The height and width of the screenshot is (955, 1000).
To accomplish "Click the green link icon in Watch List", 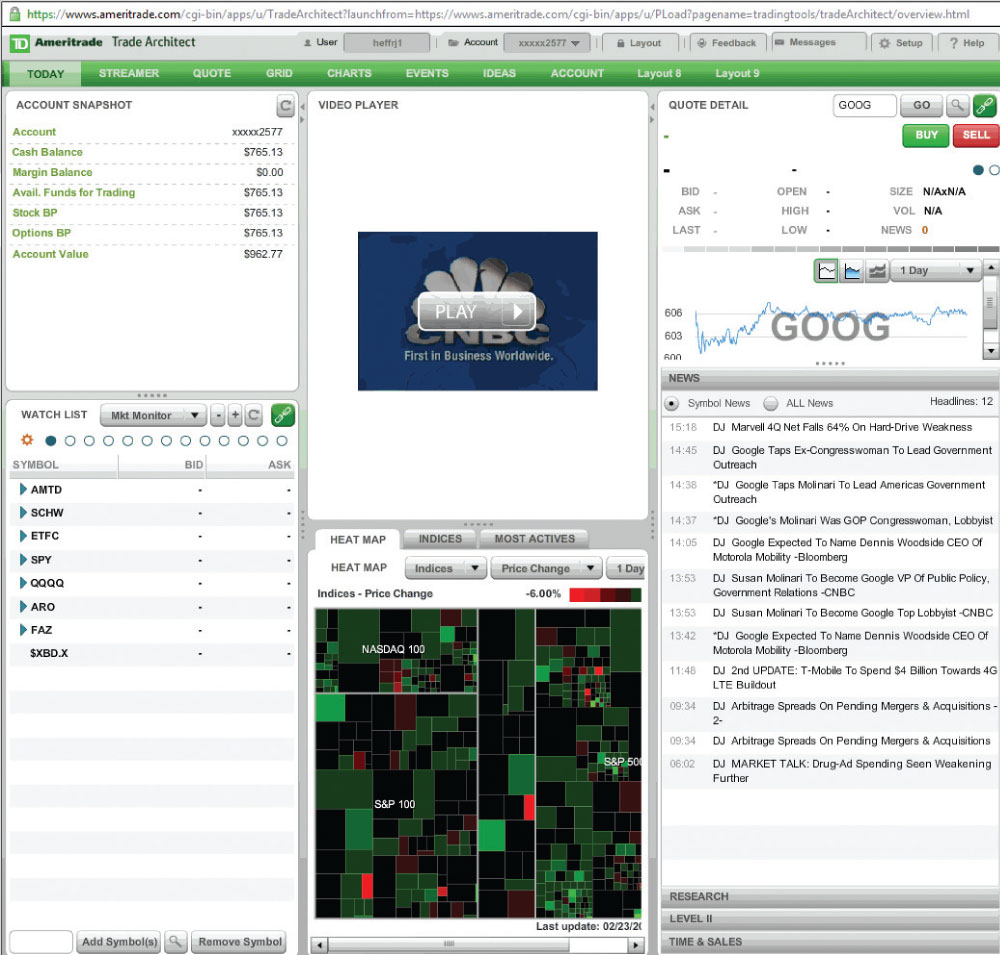I will tap(283, 416).
